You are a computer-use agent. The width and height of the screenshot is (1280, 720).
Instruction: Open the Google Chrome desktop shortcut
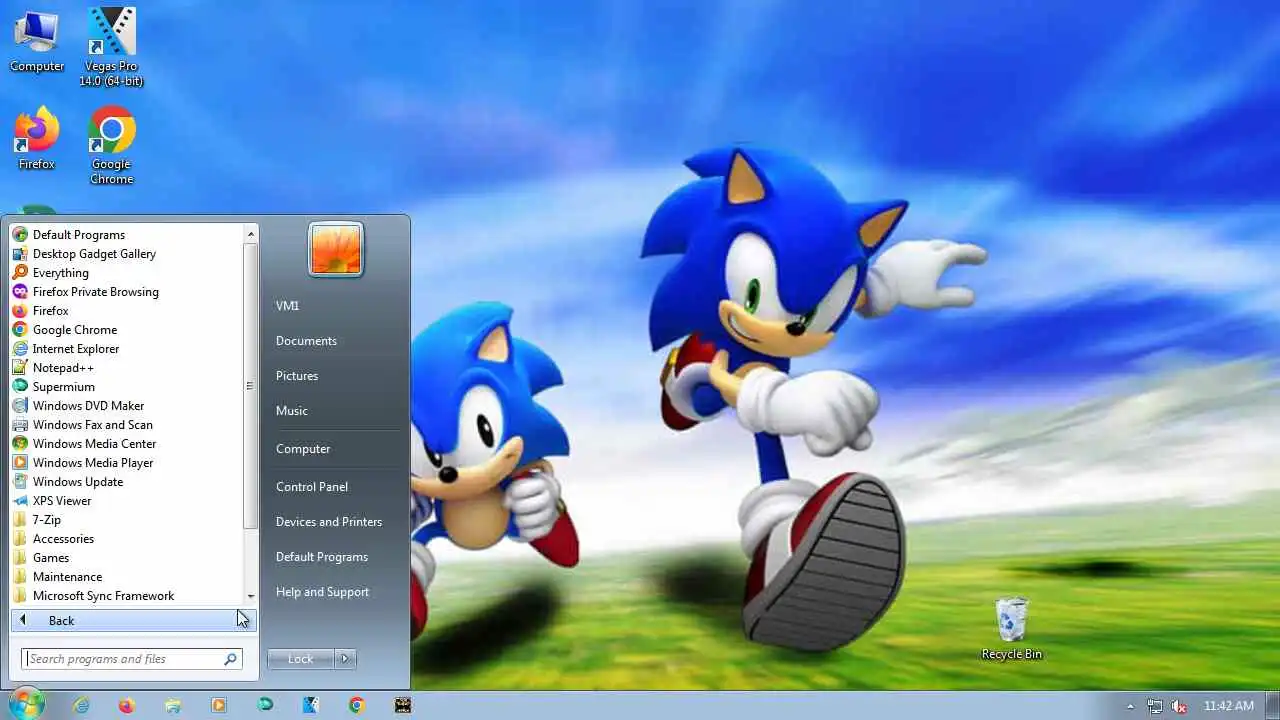point(111,146)
